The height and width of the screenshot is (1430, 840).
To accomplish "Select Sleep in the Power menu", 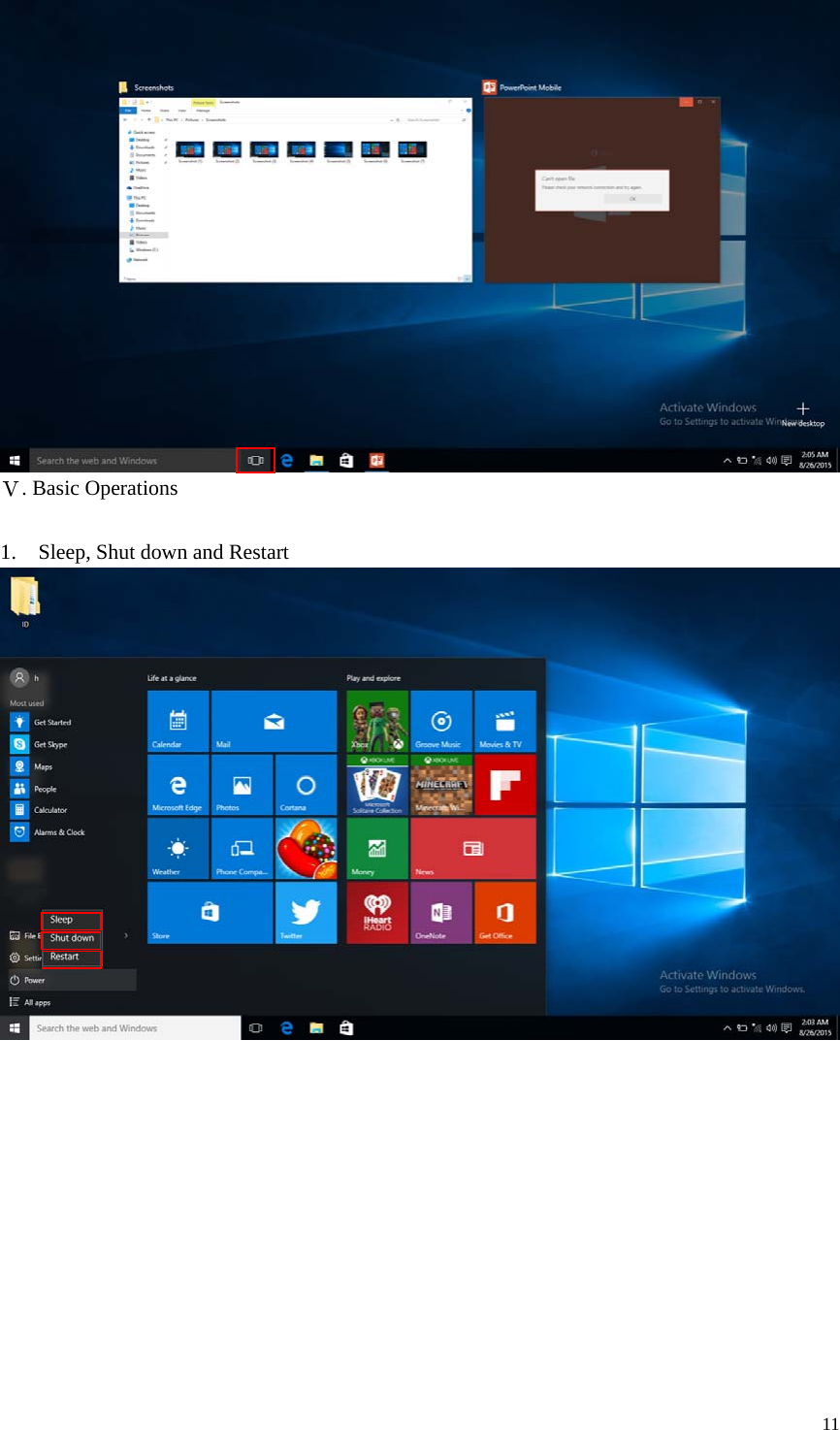I will (72, 920).
